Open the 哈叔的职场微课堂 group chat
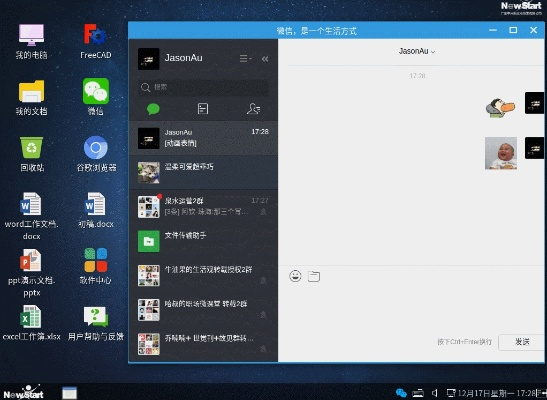Viewport: 547px width, 400px height. (203, 309)
